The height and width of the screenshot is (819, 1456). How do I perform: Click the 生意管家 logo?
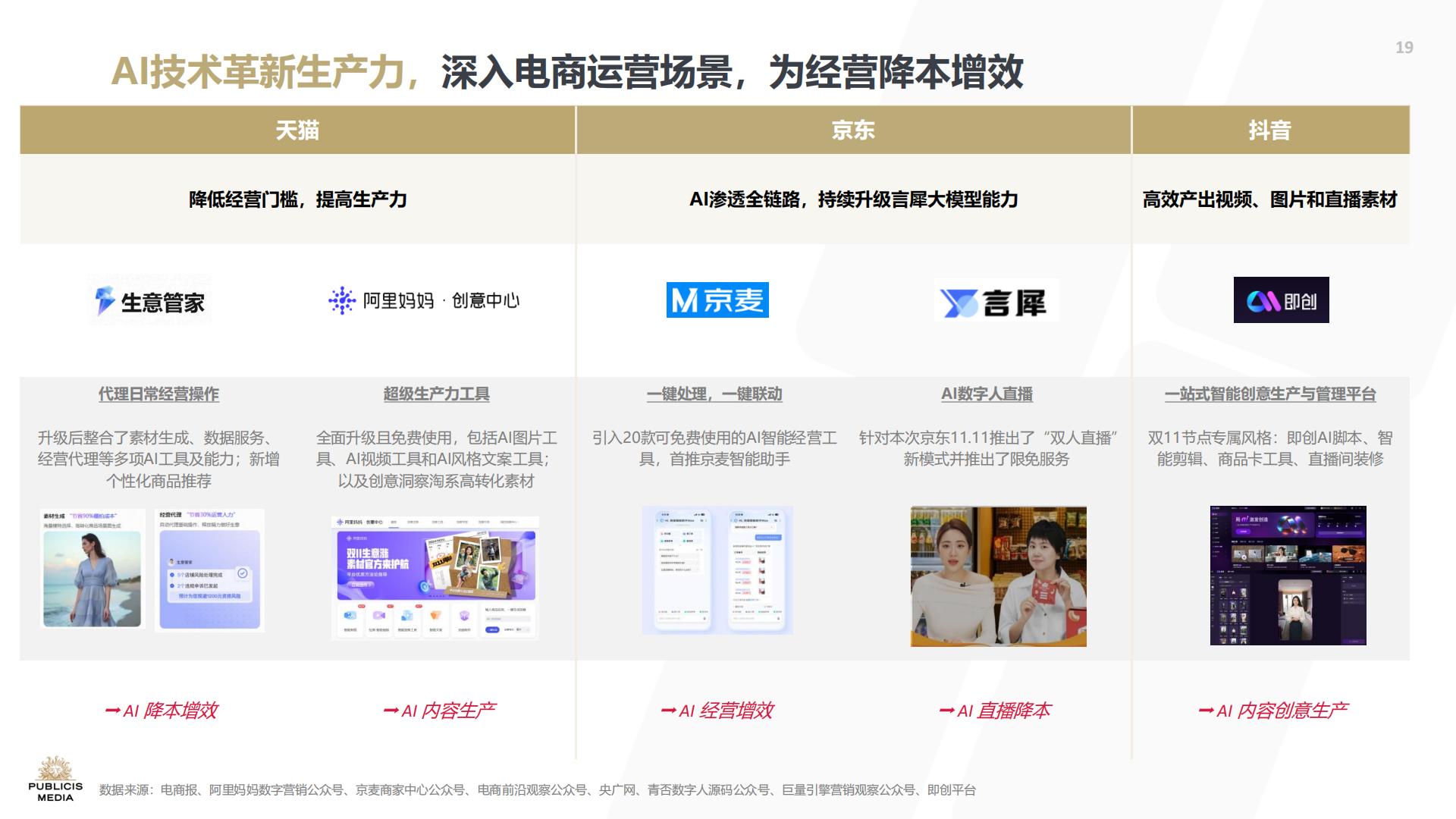(x=150, y=301)
